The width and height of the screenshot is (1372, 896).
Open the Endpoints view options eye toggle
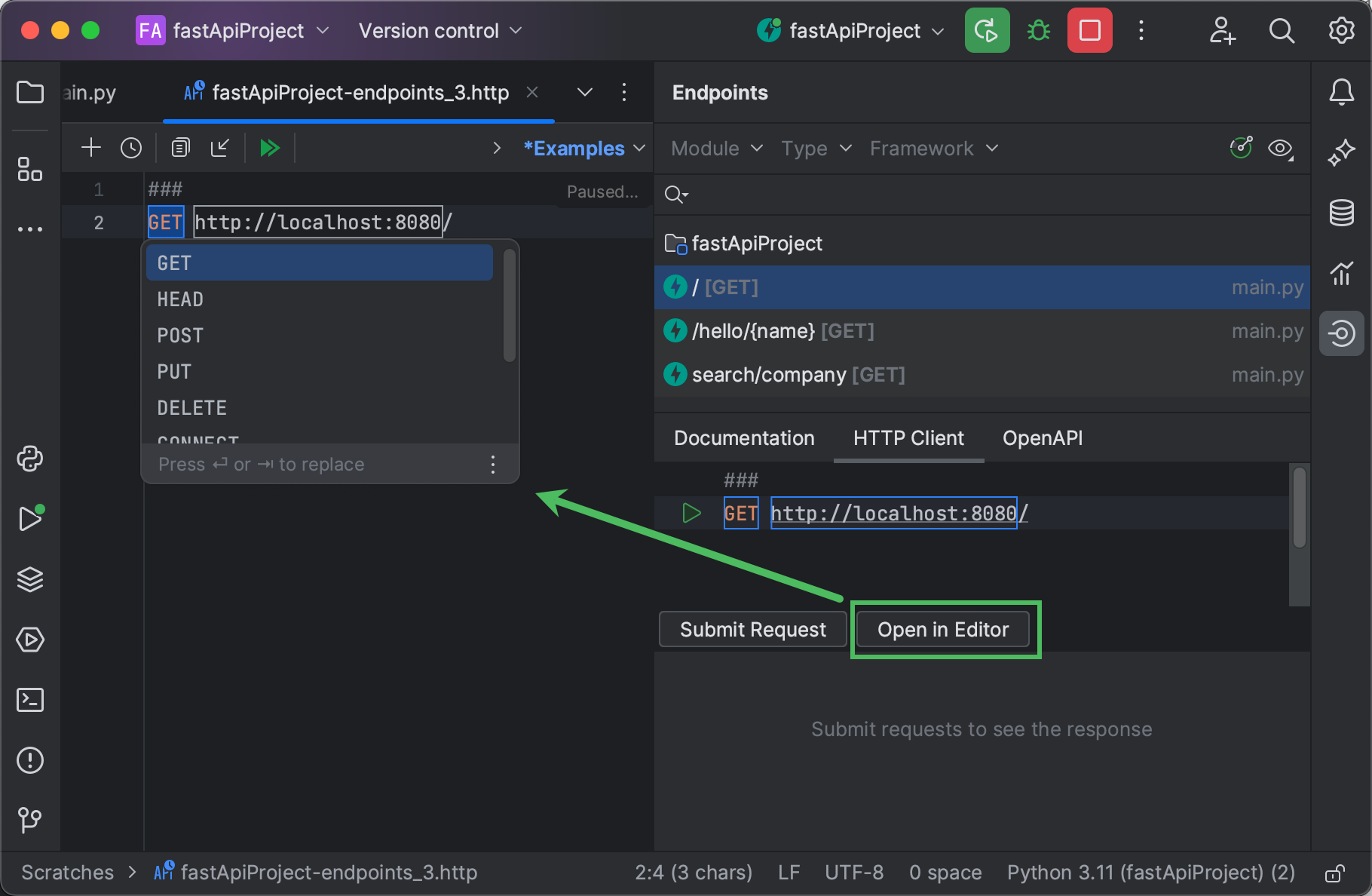(1280, 148)
